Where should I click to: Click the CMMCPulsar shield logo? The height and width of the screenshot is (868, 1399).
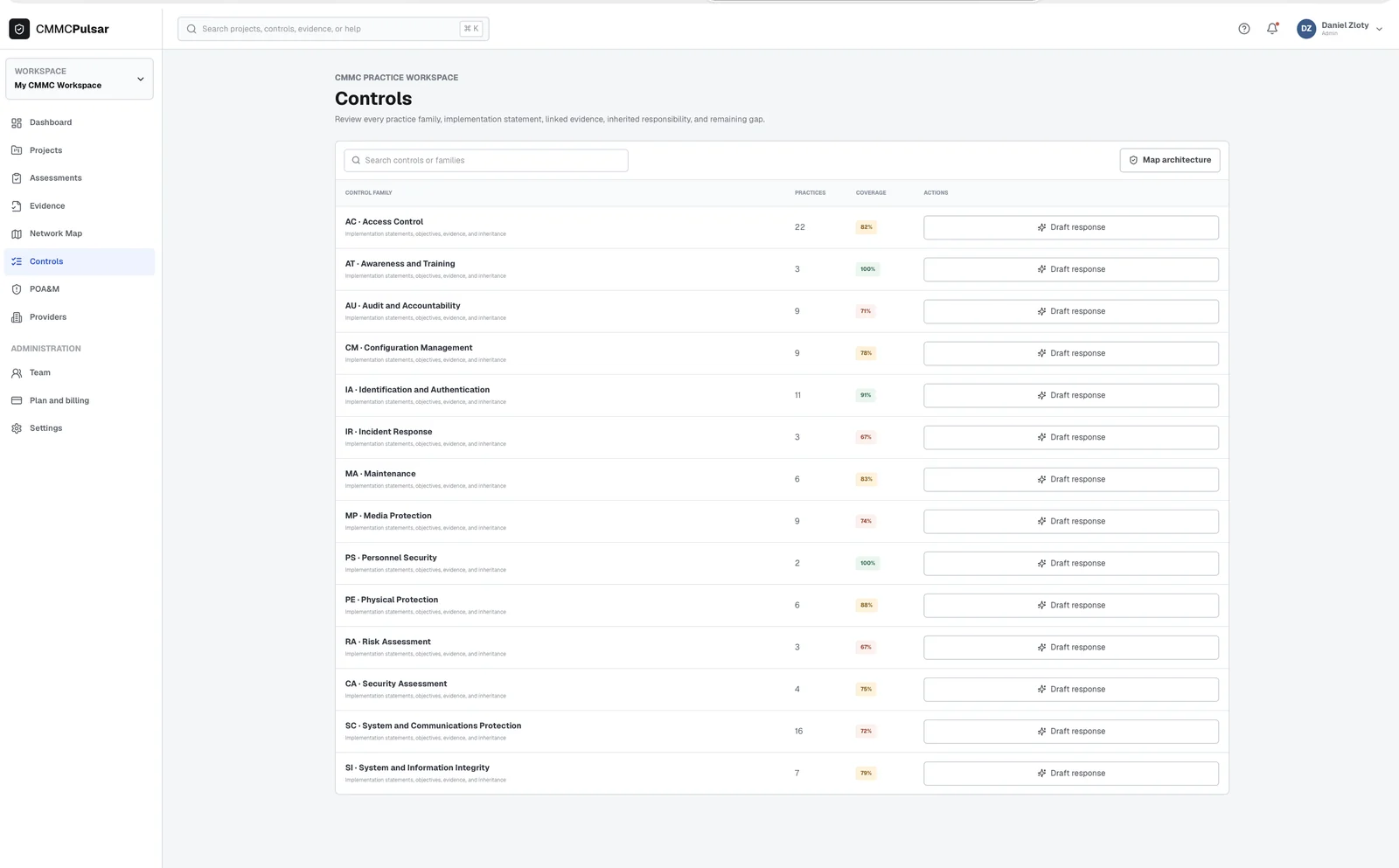19,29
